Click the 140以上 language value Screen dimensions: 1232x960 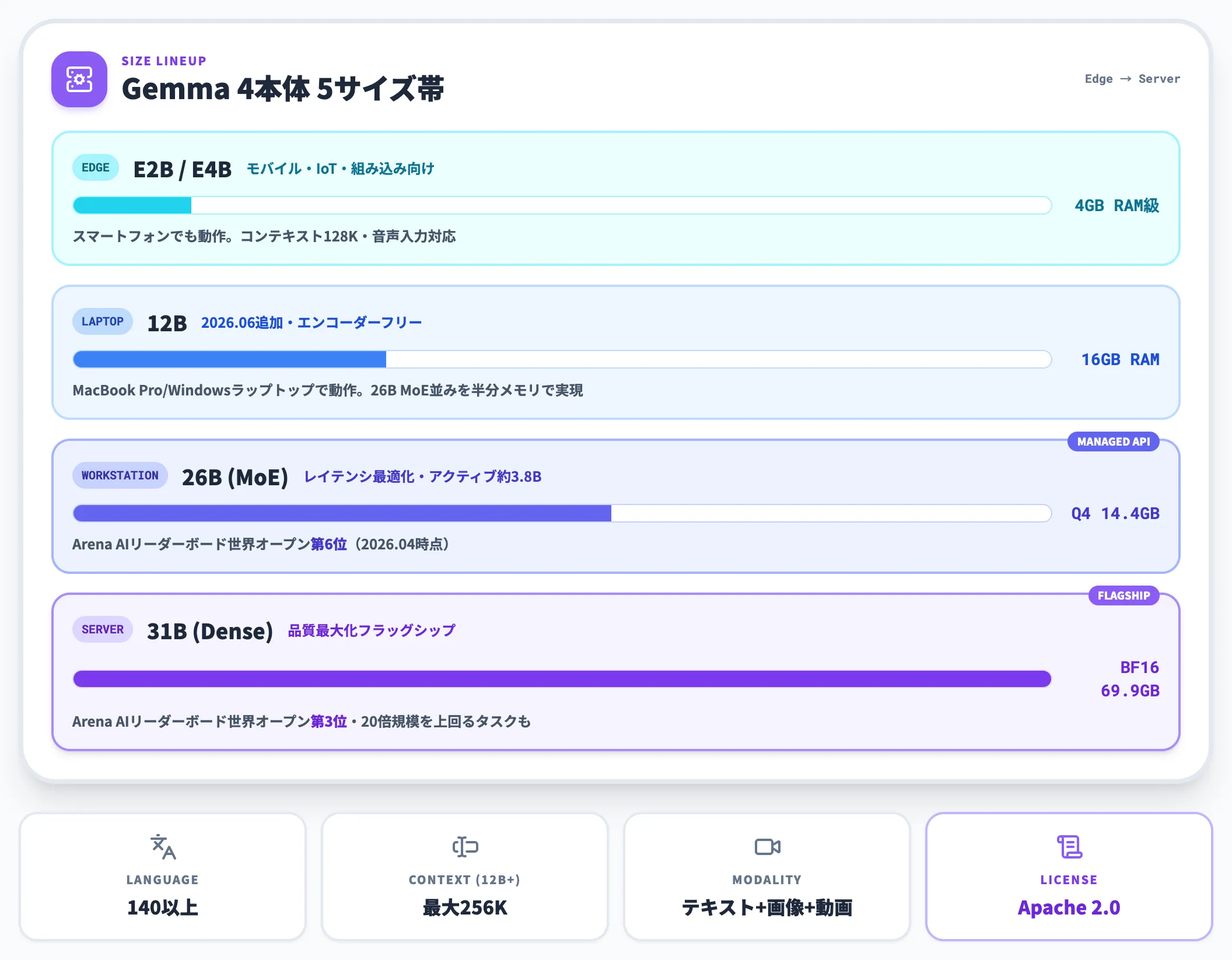tap(163, 908)
